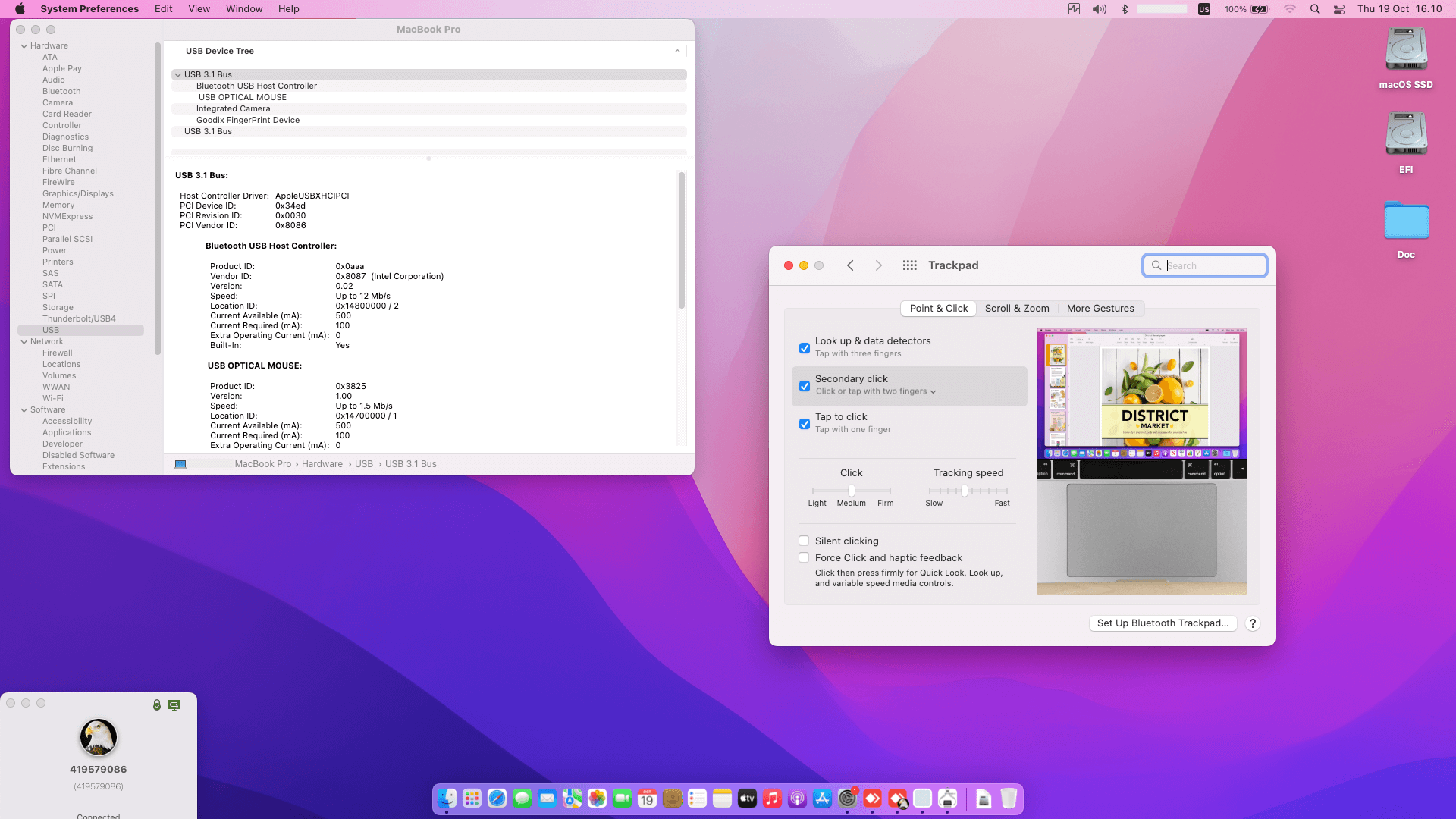This screenshot has height=819, width=1456.
Task: Switch to the Scroll & Zoom tab
Action: tap(1016, 309)
